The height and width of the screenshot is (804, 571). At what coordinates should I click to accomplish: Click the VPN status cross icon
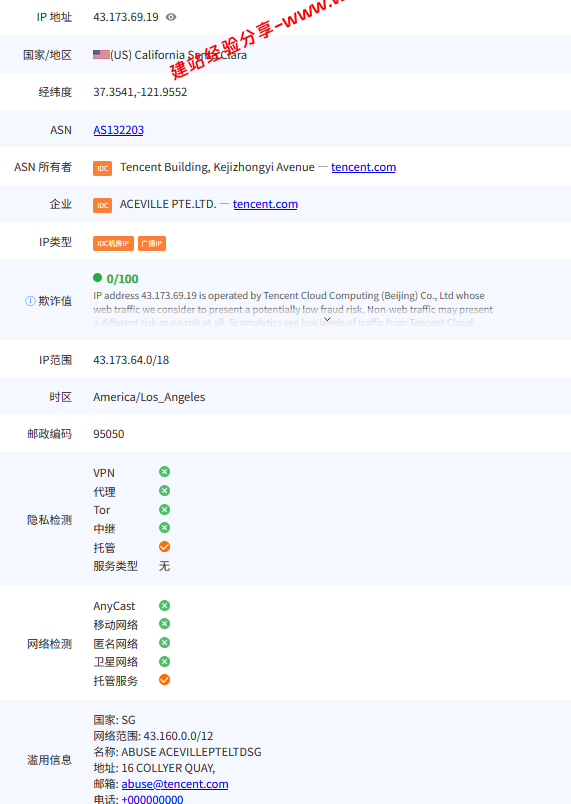pos(164,472)
